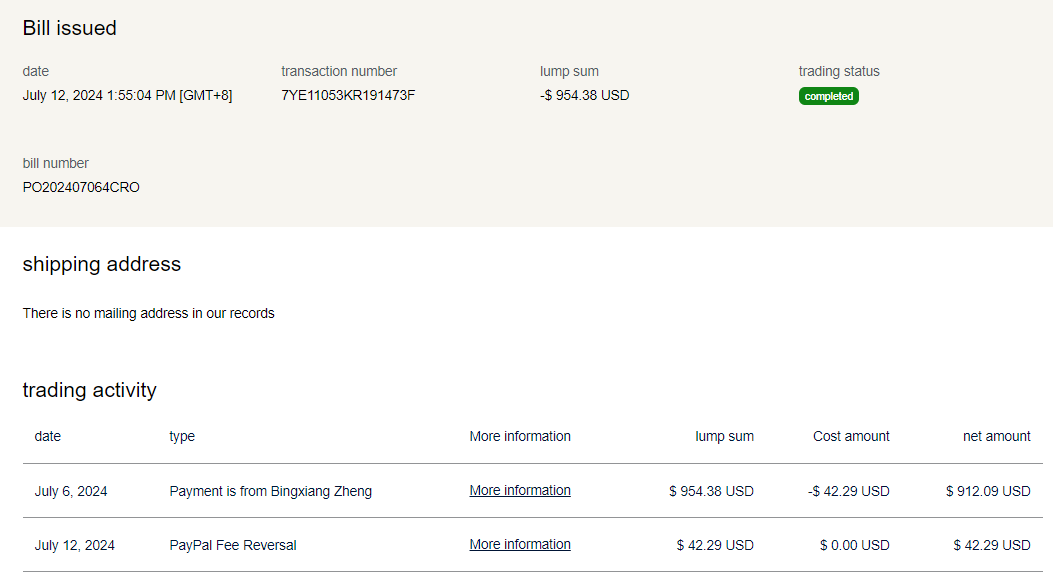1053x573 pixels.
Task: Click the July 6, 2024 activity date
Action: tap(71, 491)
